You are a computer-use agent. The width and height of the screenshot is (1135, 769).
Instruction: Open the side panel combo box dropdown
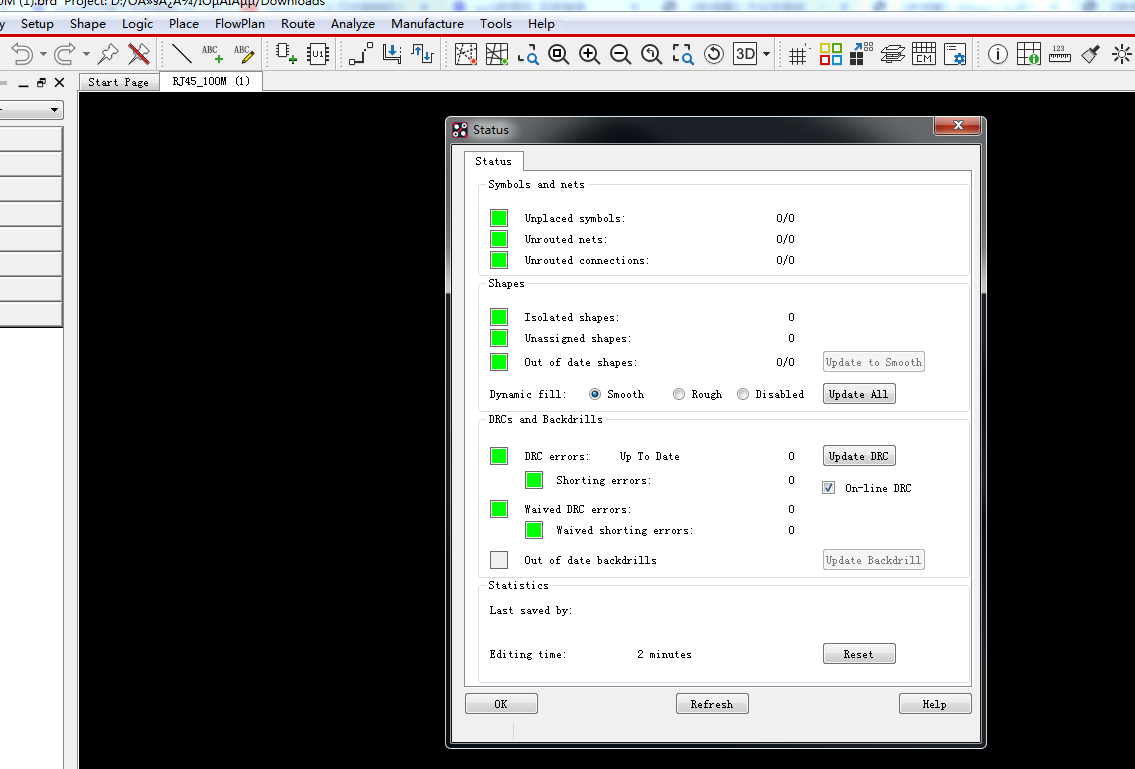pyautogui.click(x=54, y=110)
